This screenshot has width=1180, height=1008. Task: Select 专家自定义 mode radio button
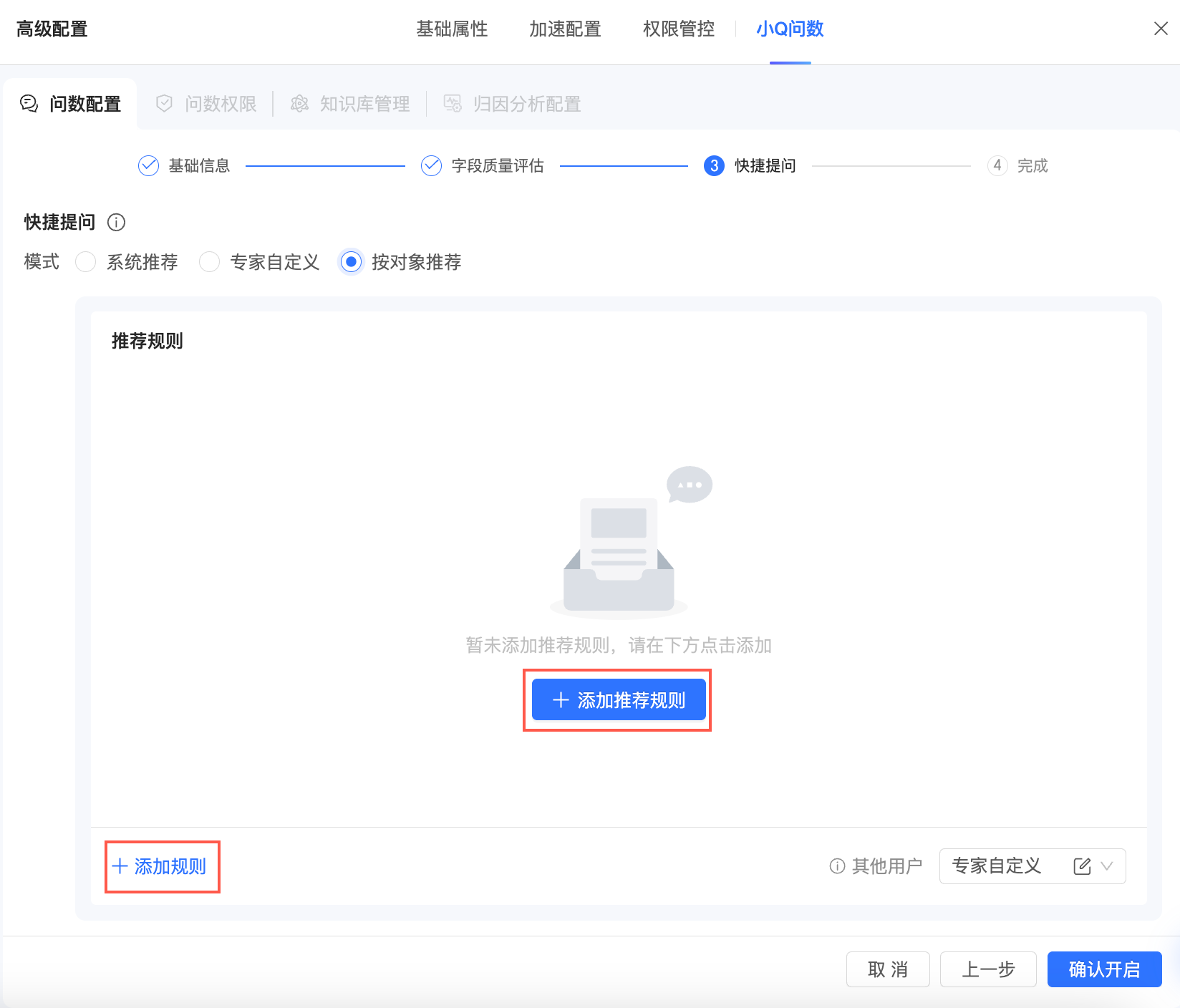[209, 262]
